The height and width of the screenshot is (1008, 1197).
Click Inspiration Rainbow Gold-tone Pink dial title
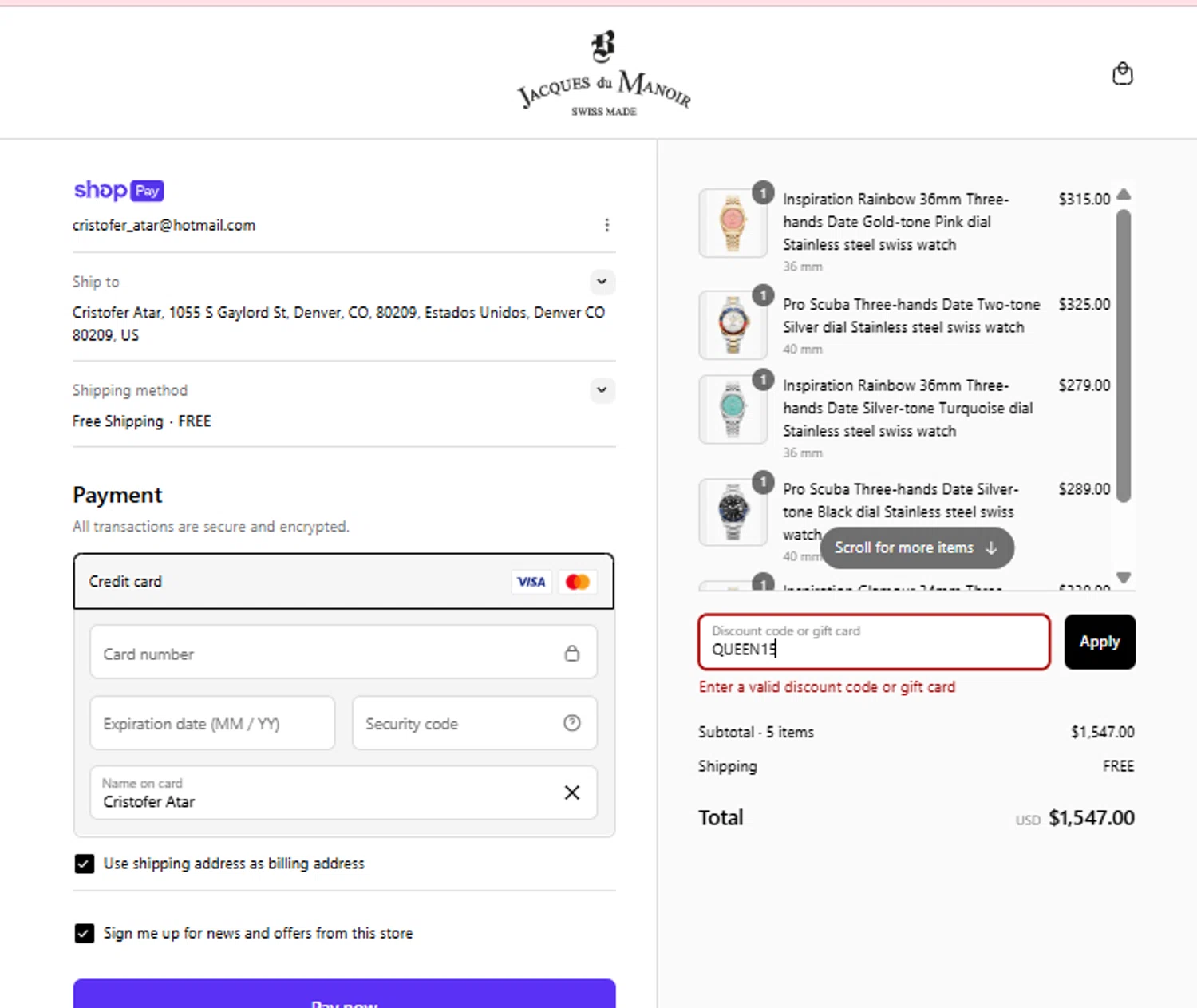point(895,221)
